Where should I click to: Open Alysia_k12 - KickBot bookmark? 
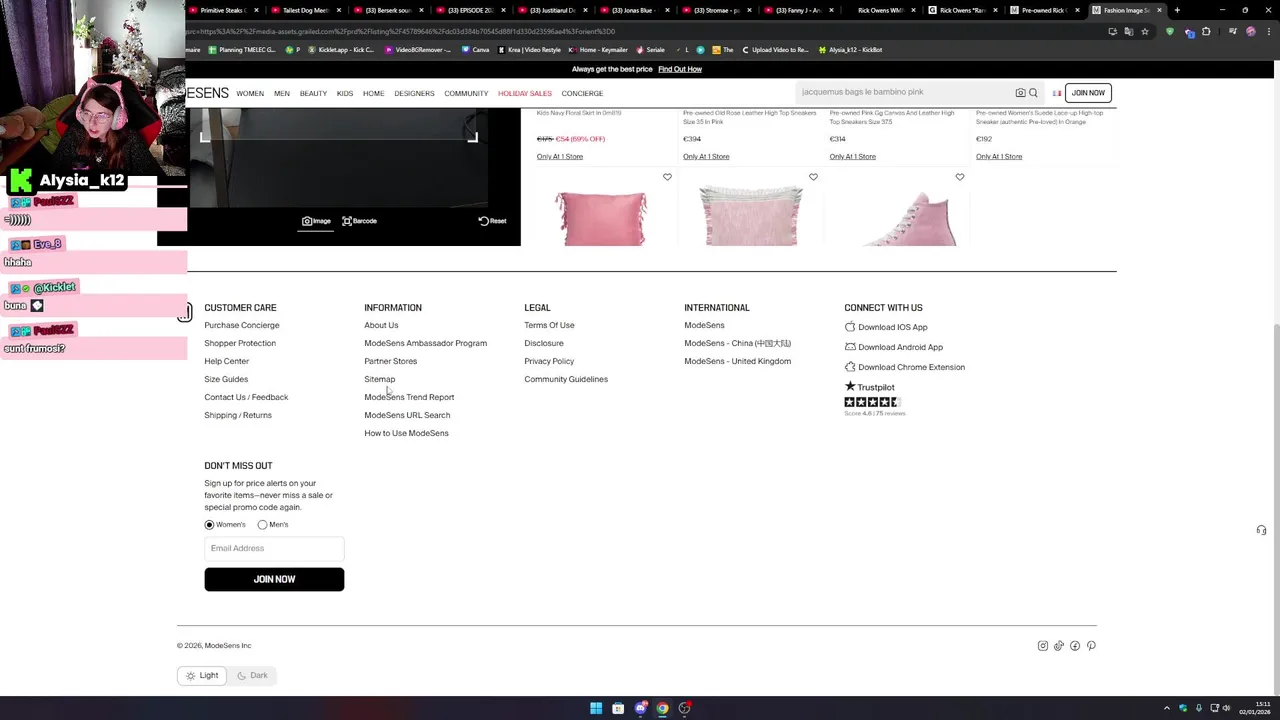click(x=849, y=50)
